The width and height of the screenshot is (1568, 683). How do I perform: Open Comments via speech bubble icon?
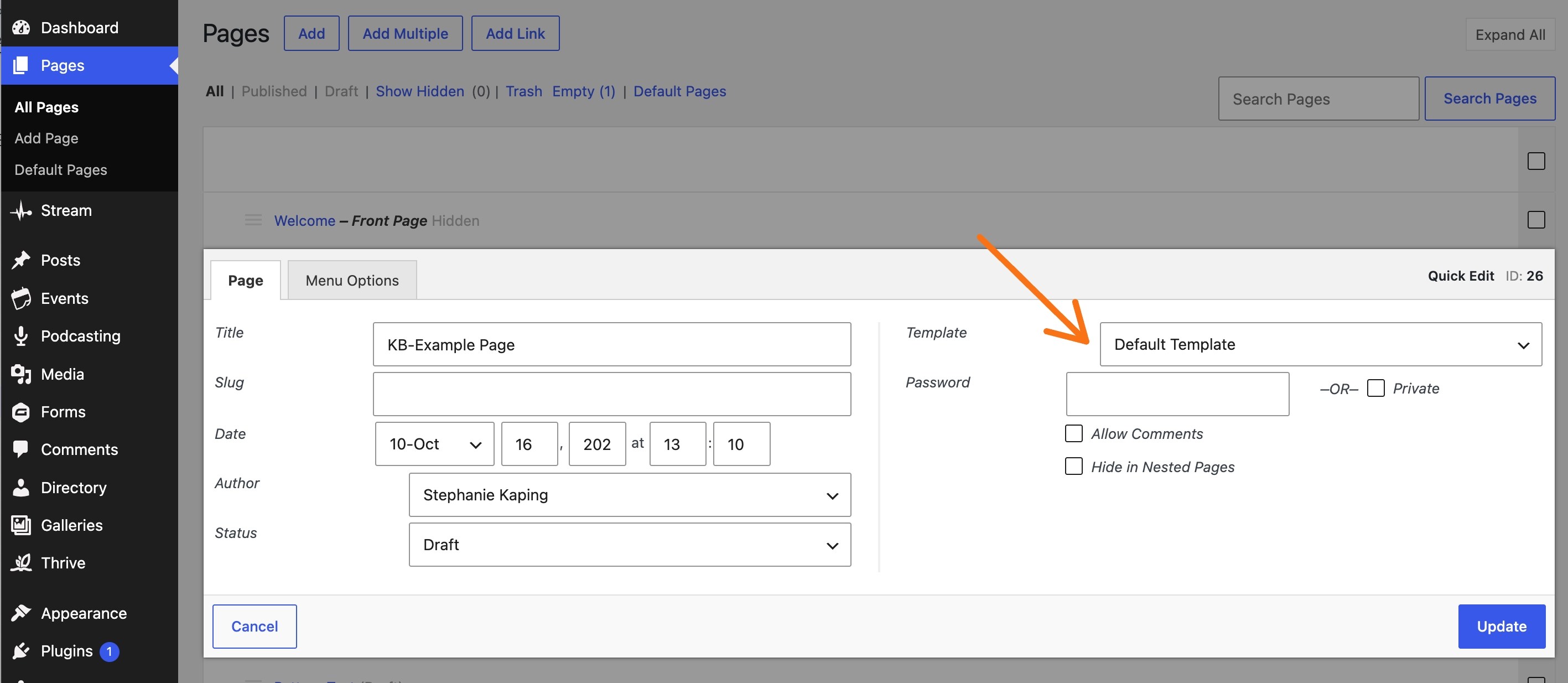pos(22,450)
